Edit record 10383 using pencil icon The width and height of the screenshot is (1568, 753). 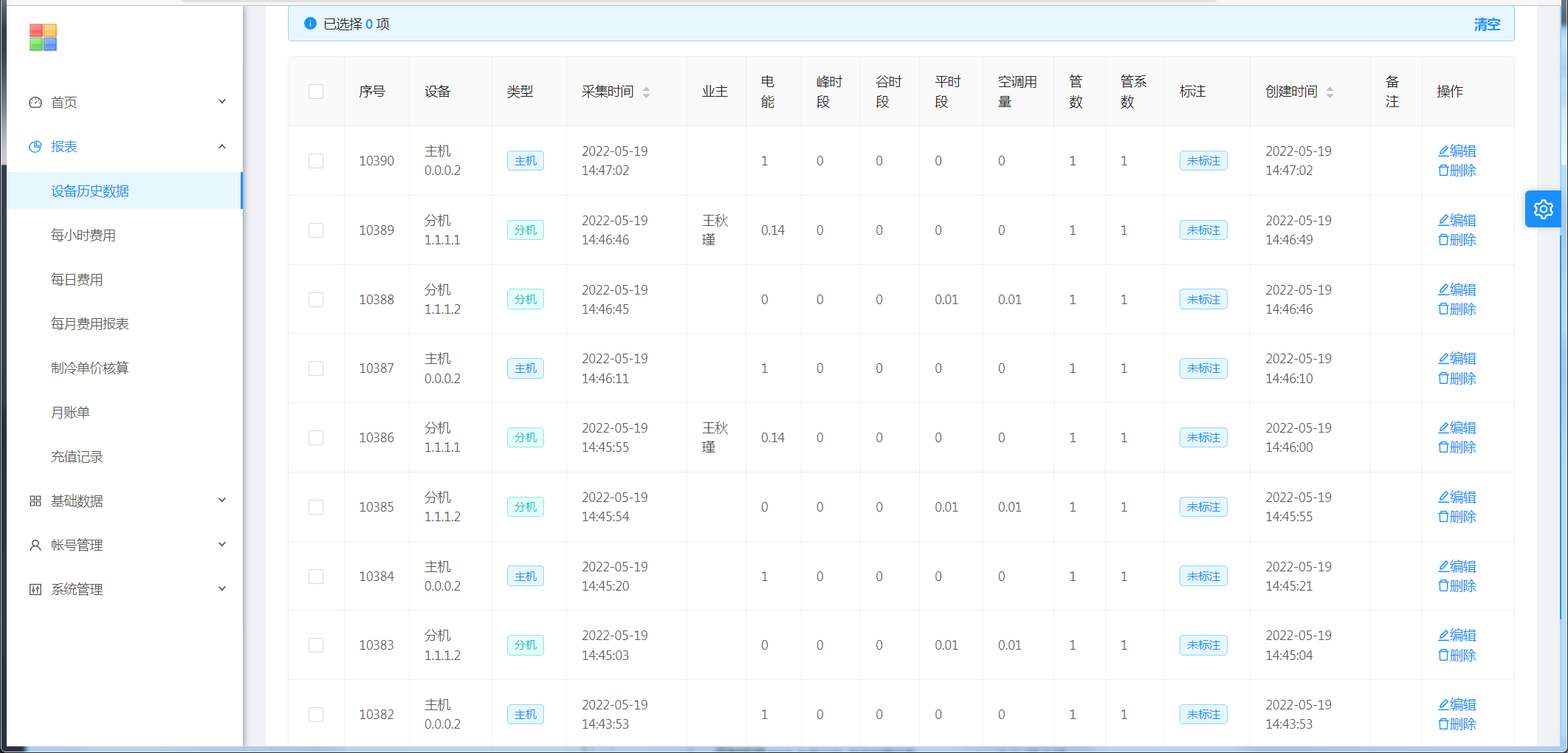[1443, 636]
